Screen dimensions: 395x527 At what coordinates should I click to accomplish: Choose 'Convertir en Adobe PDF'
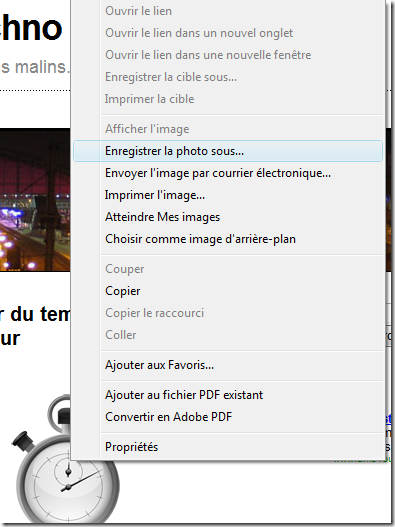coord(228,417)
